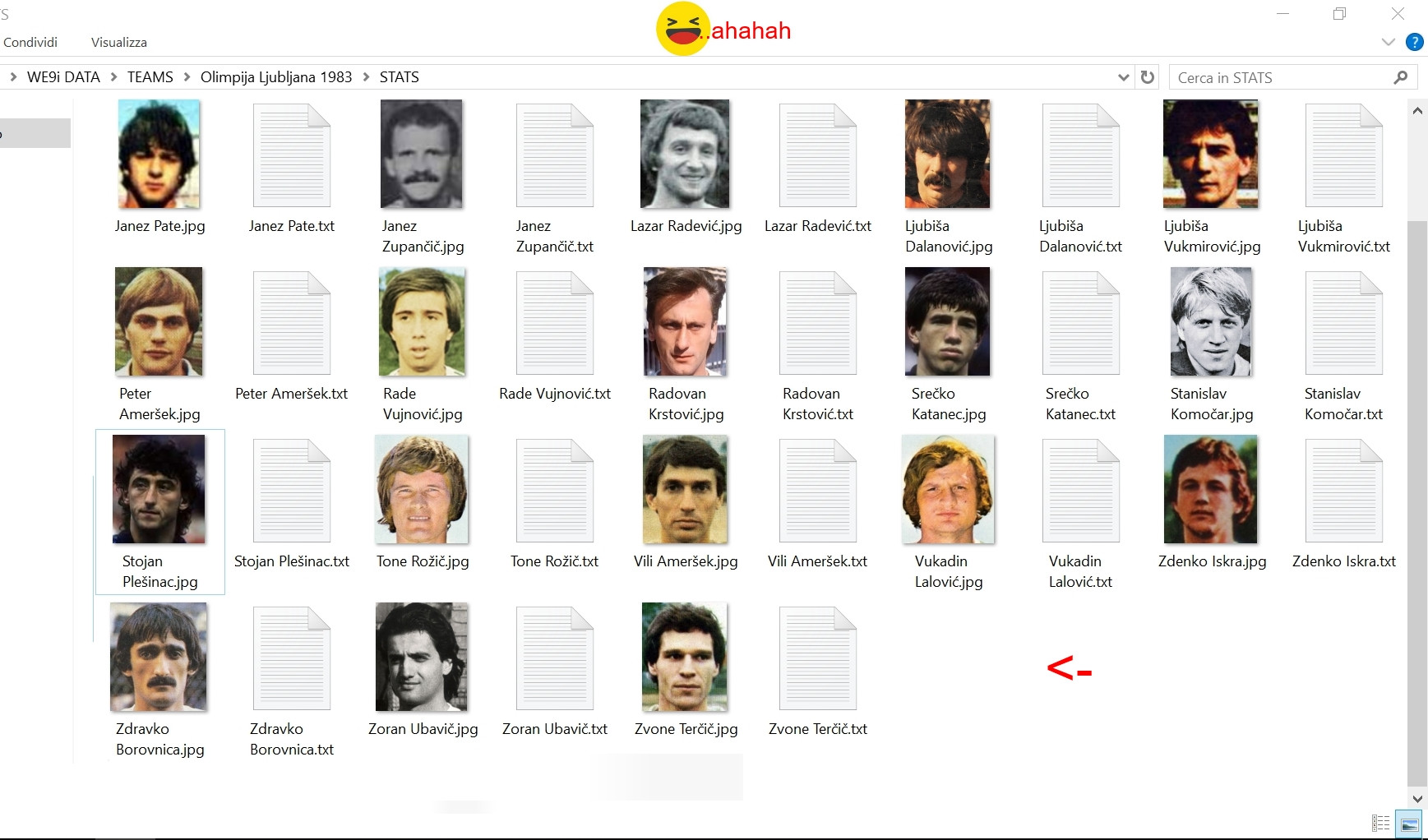Expand the chevron after WE9i DATA

click(113, 77)
